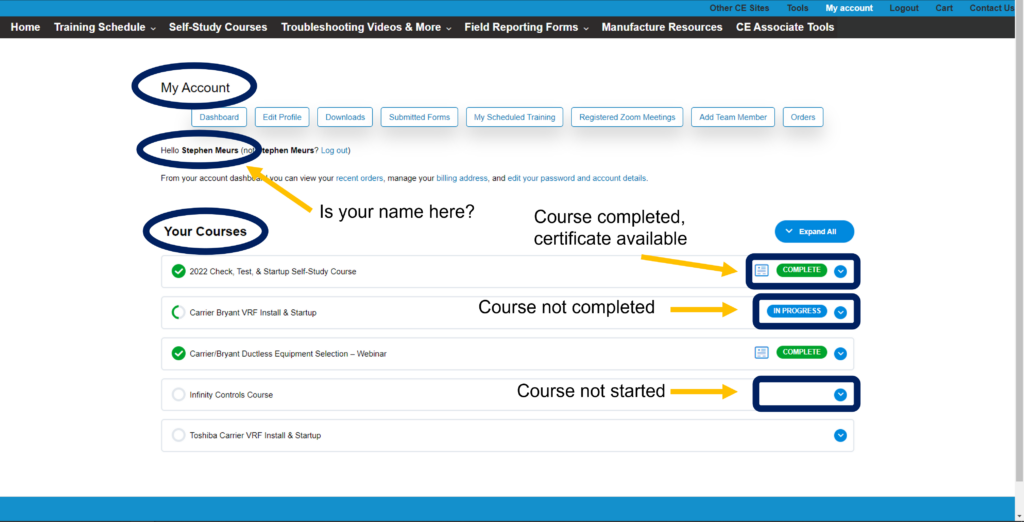
Task: Select the Dashboard account button
Action: [x=219, y=117]
